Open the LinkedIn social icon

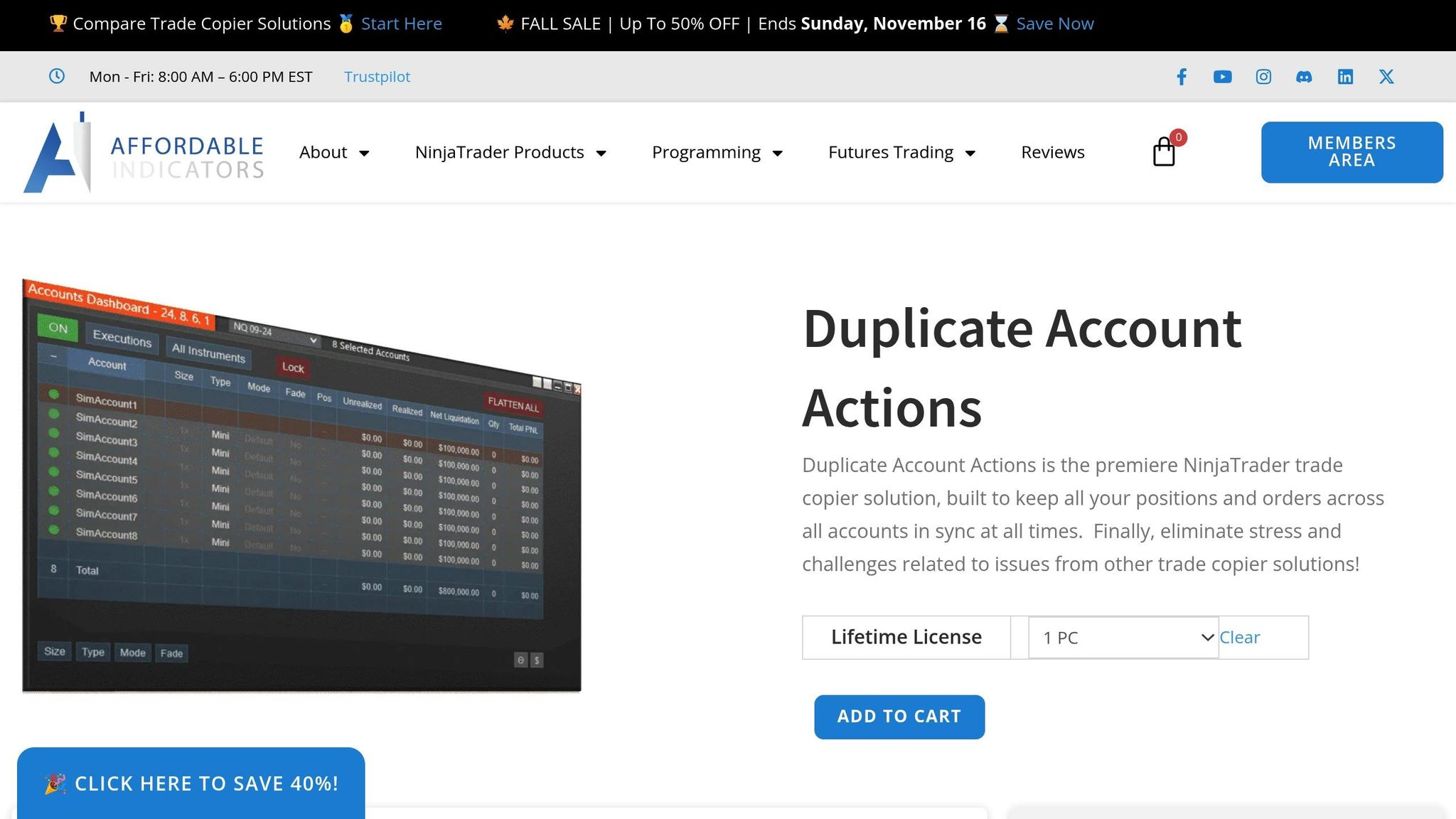pyautogui.click(x=1345, y=77)
